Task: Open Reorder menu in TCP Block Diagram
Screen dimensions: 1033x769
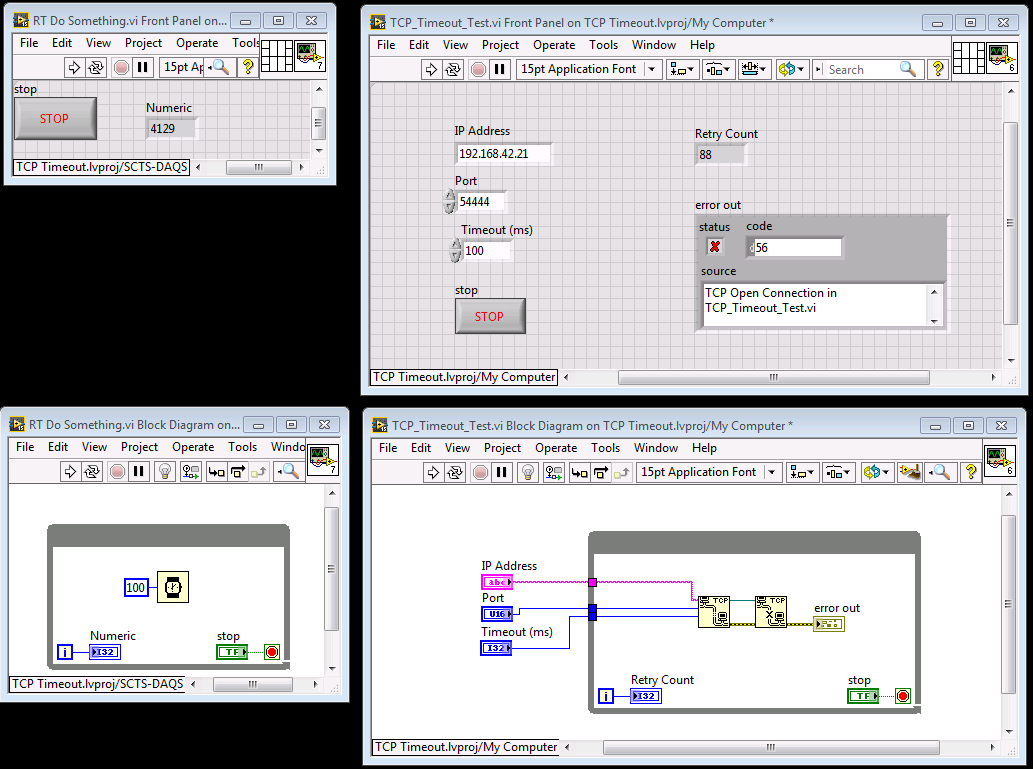Action: point(876,472)
